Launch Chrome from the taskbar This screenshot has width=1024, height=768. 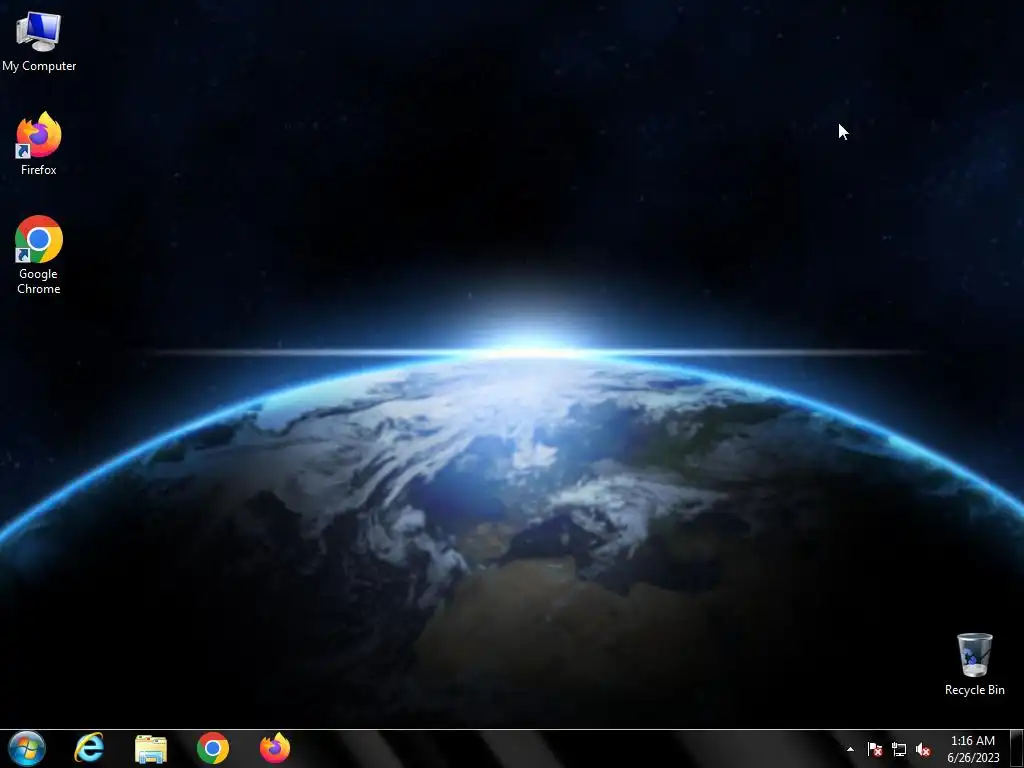click(x=213, y=748)
